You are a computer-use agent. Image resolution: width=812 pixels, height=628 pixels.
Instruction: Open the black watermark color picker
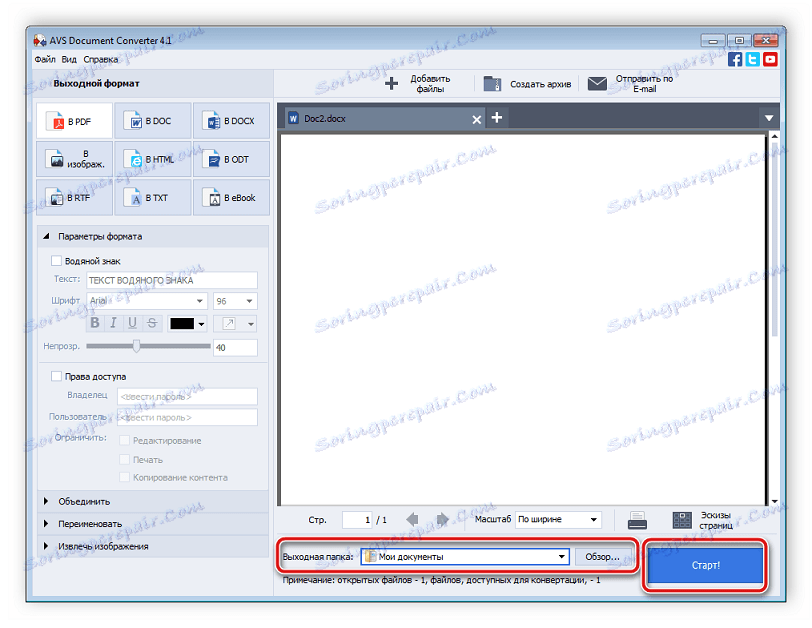point(187,324)
